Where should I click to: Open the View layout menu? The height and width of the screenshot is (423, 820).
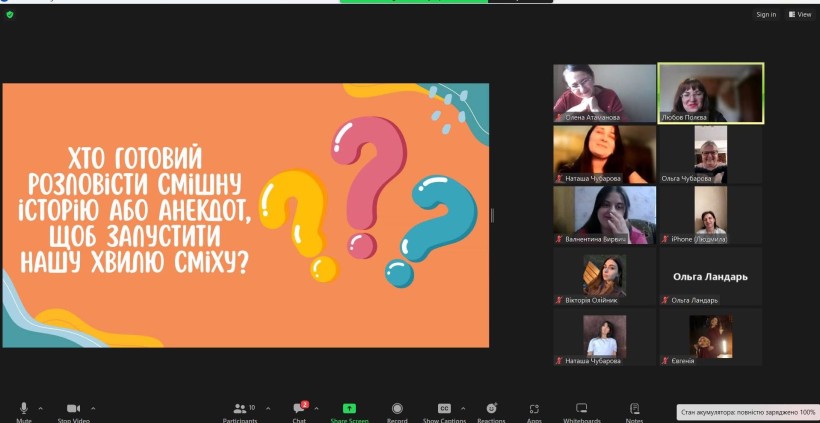pyautogui.click(x=800, y=15)
